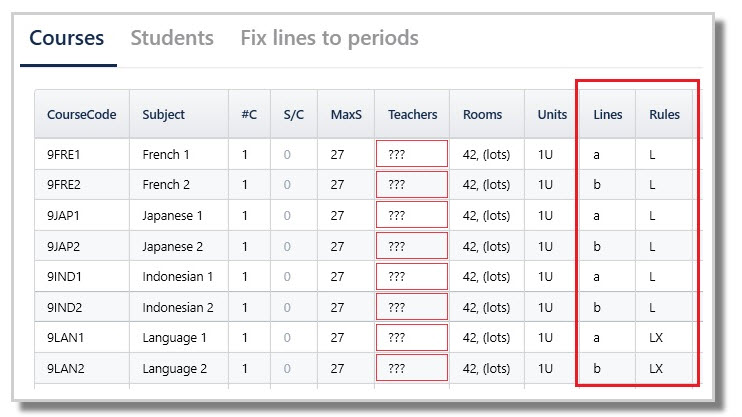Click the MaxS column header

346,115
